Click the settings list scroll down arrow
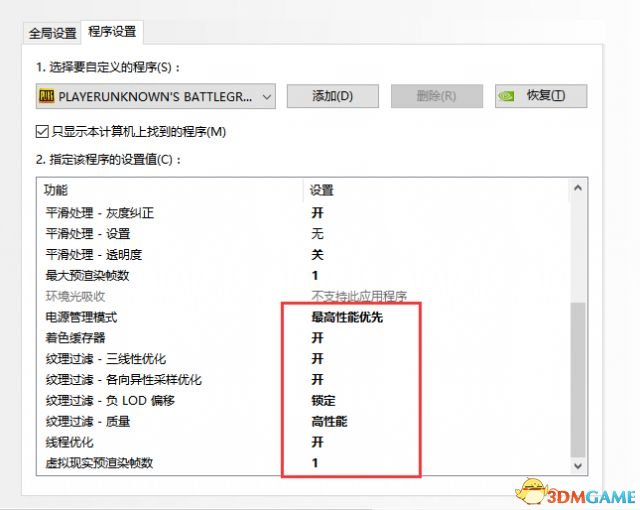640x510 pixels. [578, 466]
